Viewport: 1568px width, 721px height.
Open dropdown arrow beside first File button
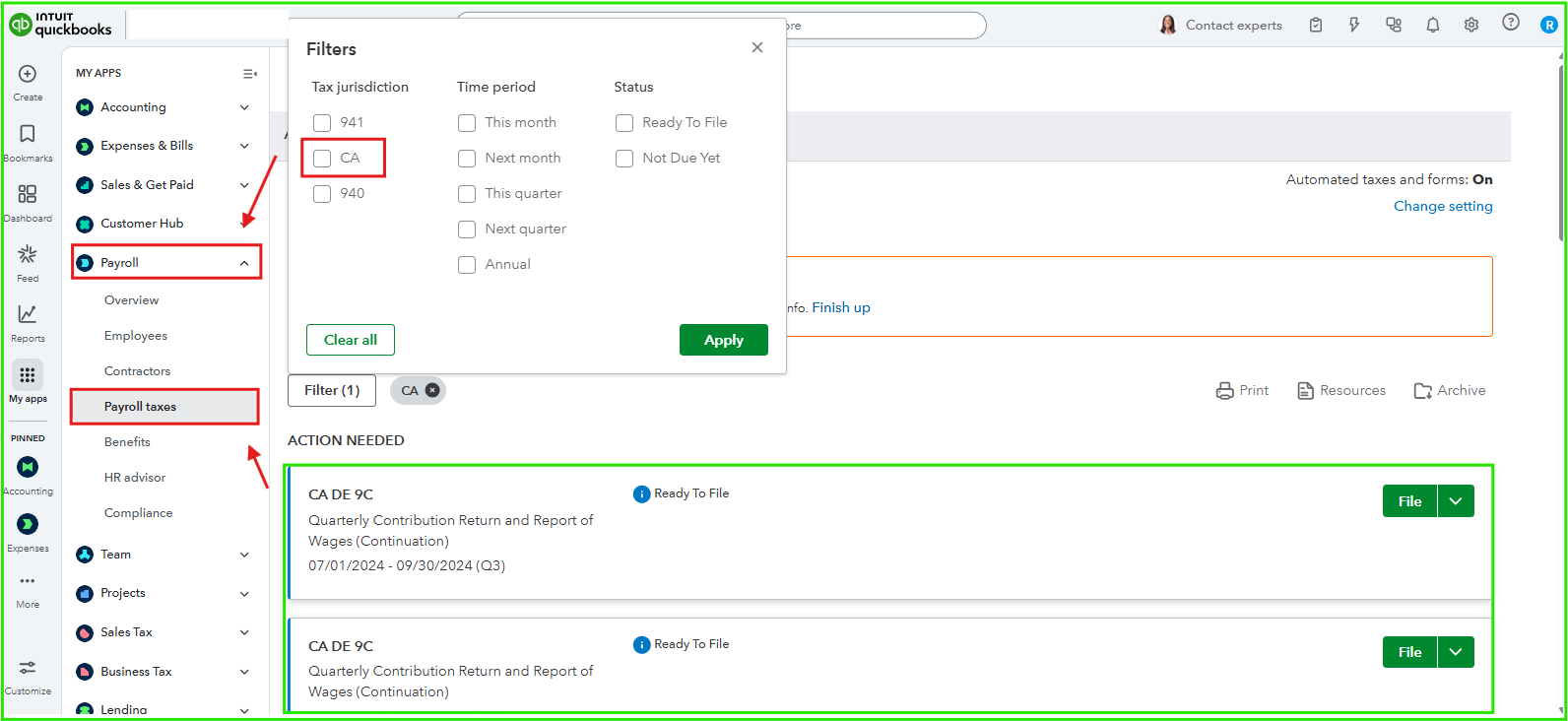point(1456,501)
